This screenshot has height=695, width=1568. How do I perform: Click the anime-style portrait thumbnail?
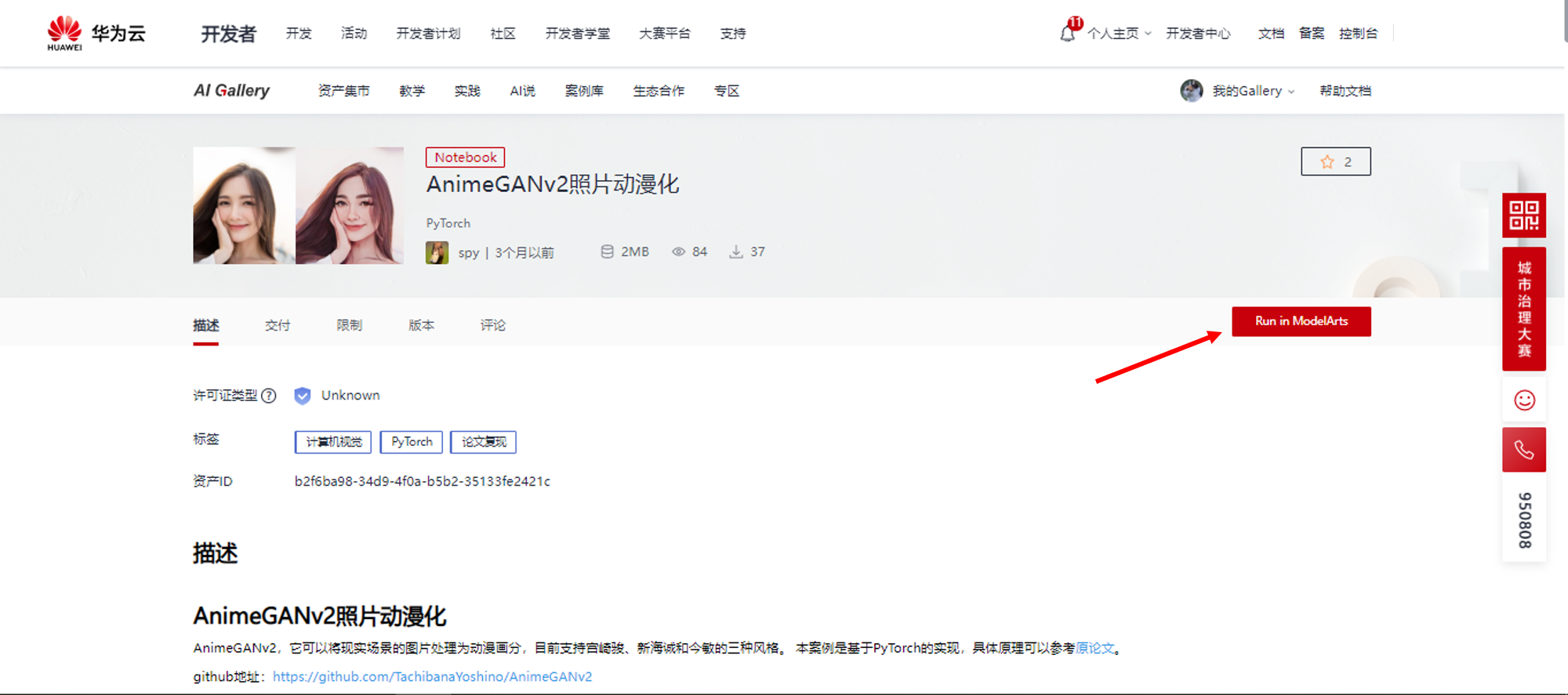[350, 205]
